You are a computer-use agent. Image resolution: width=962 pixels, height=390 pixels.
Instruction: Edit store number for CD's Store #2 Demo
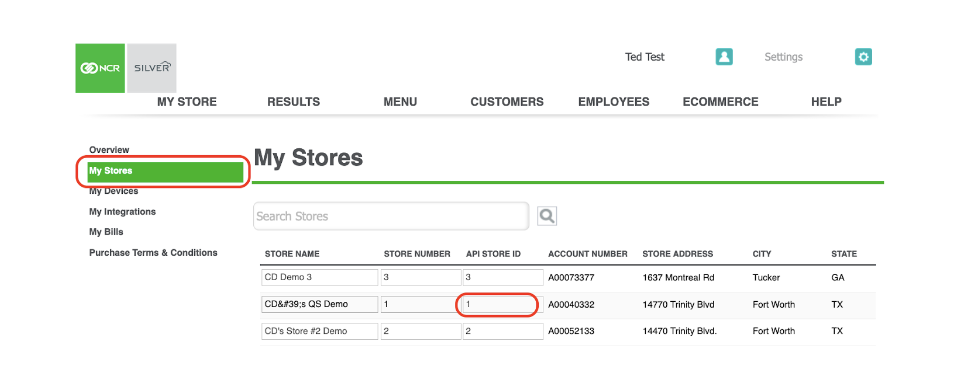[421, 331]
